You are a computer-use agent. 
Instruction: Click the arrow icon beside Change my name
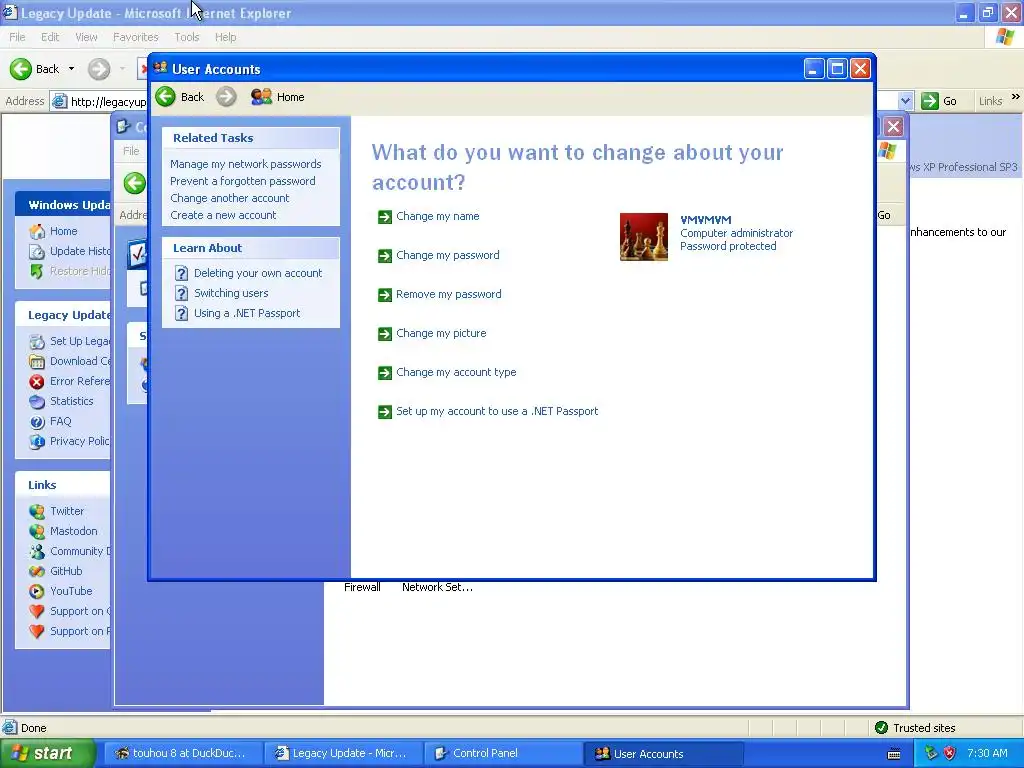[x=385, y=216]
